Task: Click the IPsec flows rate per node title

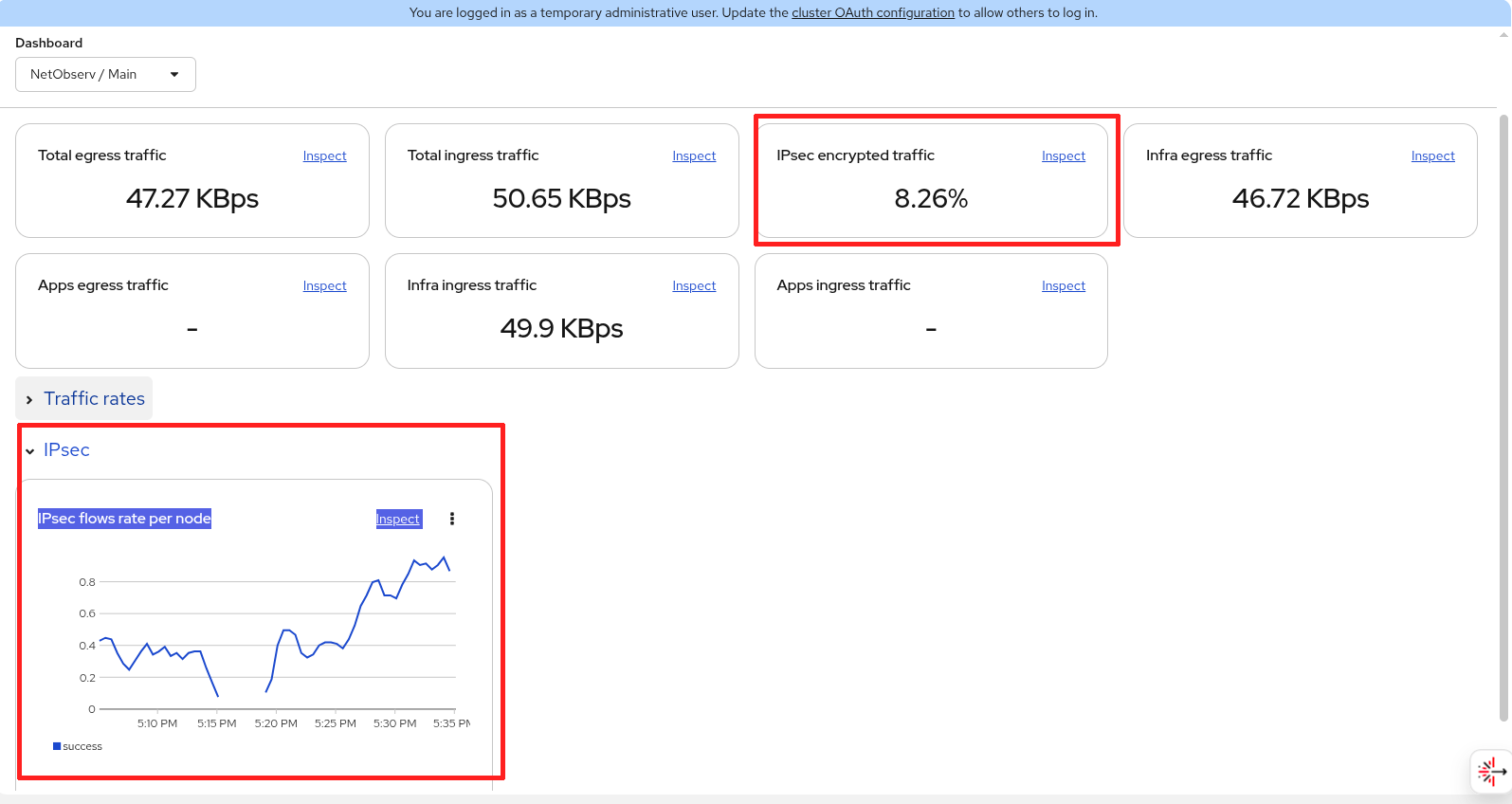Action: (124, 519)
